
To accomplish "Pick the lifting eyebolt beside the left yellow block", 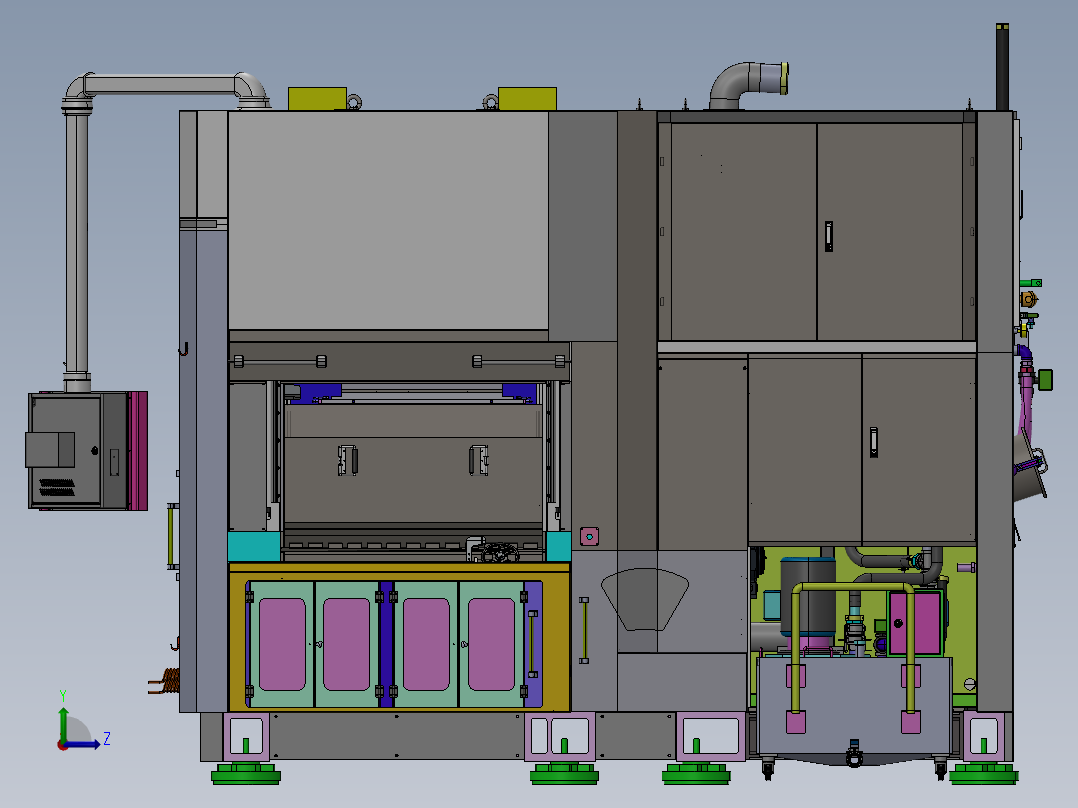I will (x=354, y=103).
